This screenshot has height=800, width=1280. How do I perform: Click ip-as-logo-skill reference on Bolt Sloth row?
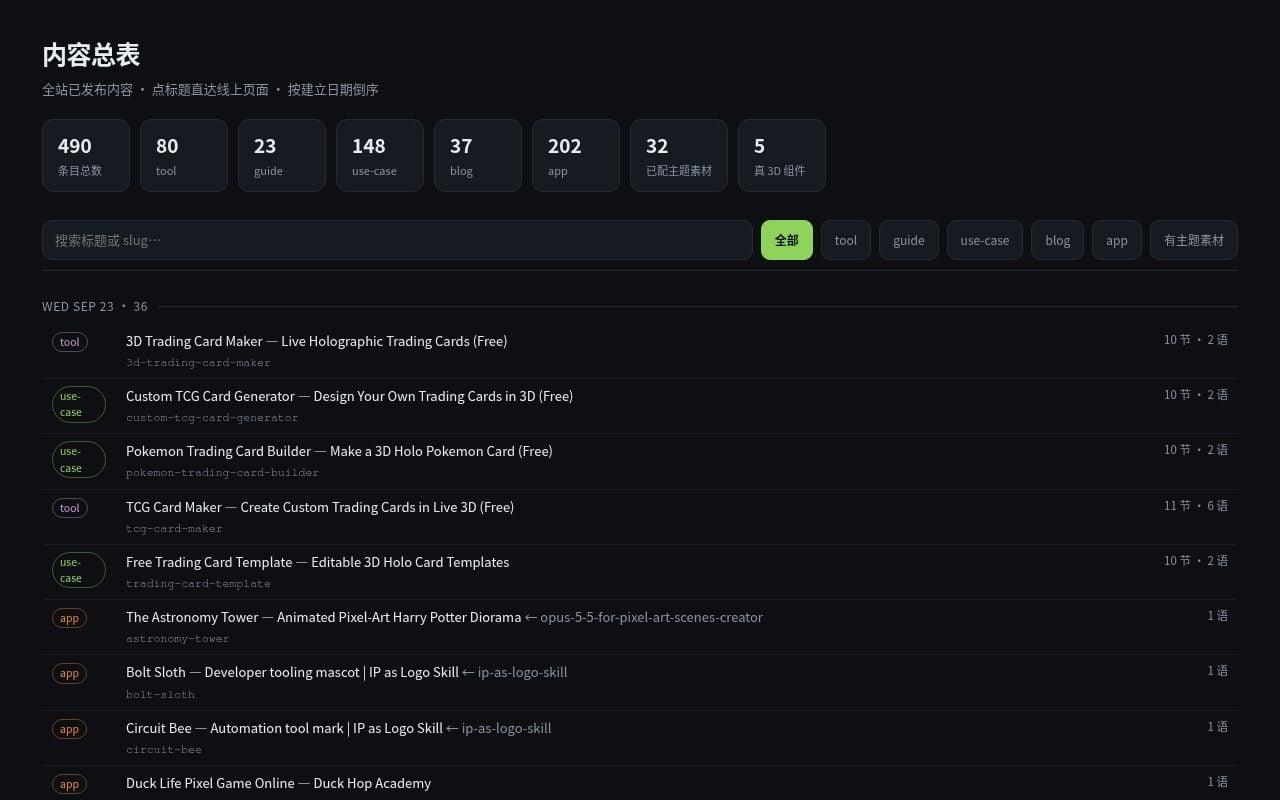tap(515, 672)
